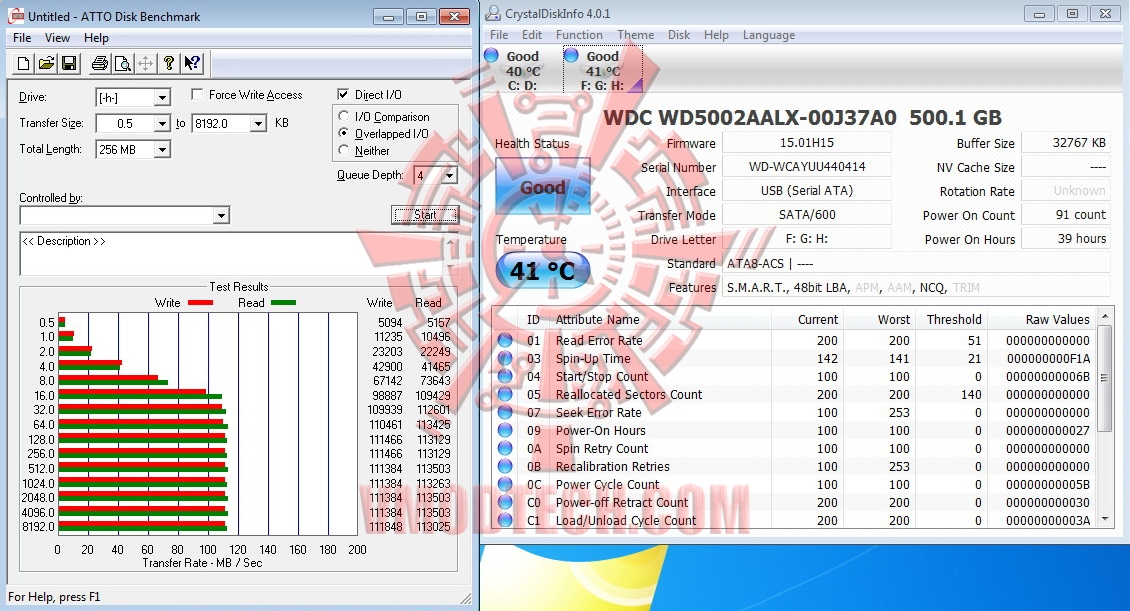Click status orb for Read Error Rate

coord(504,340)
